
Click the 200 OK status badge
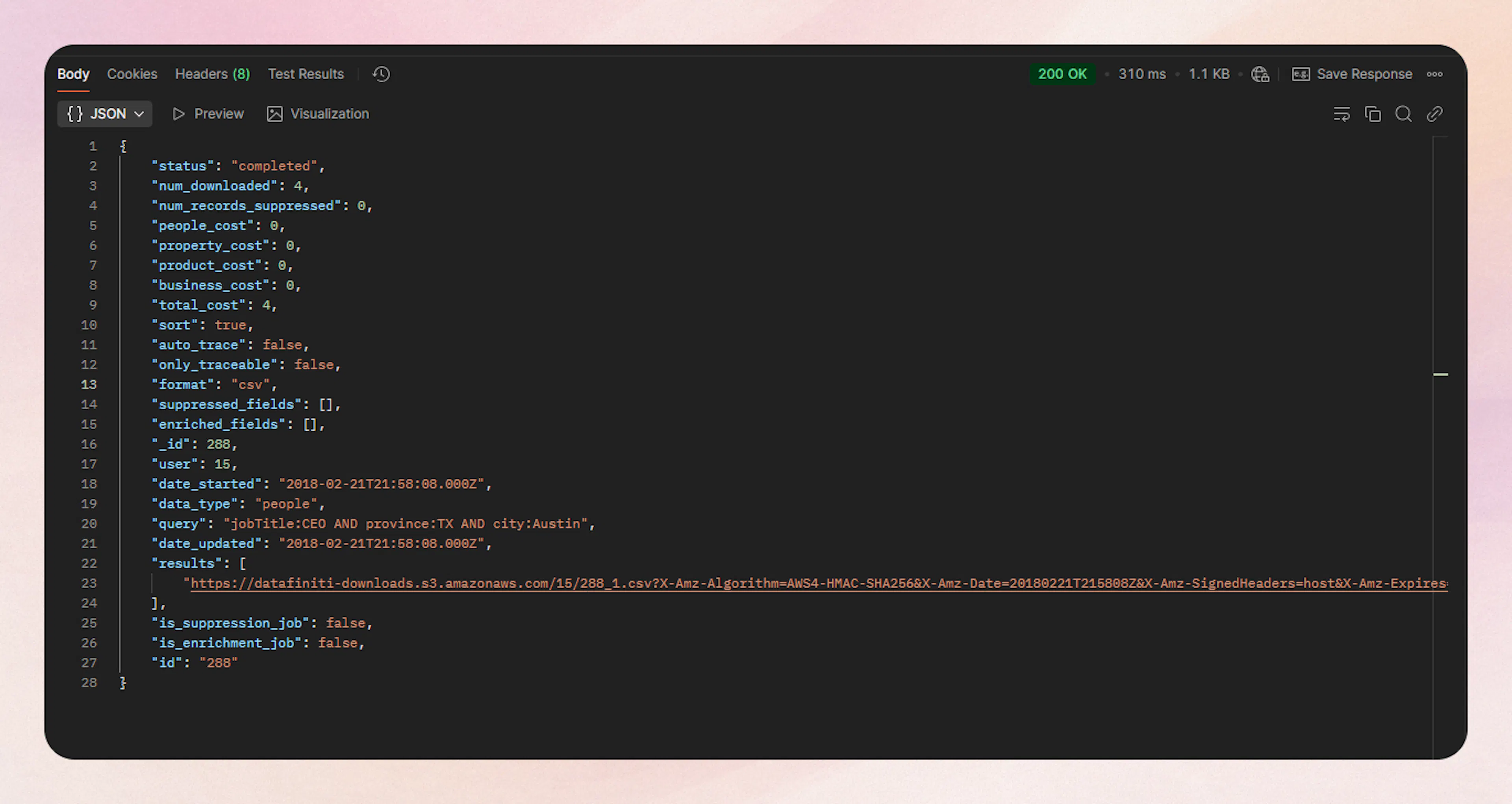tap(1062, 74)
